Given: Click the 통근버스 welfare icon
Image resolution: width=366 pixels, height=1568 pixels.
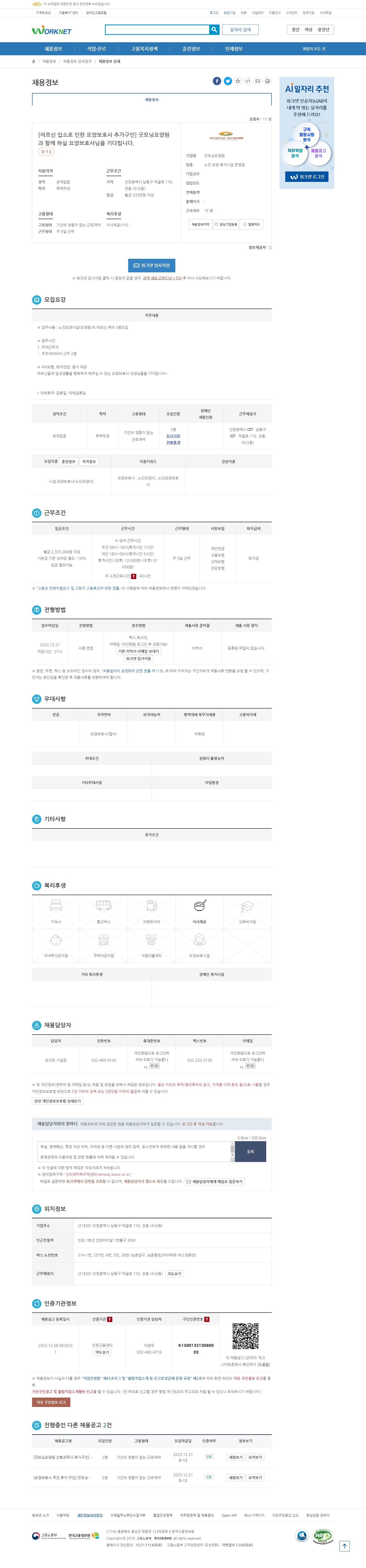Looking at the screenshot, I should click(x=103, y=906).
